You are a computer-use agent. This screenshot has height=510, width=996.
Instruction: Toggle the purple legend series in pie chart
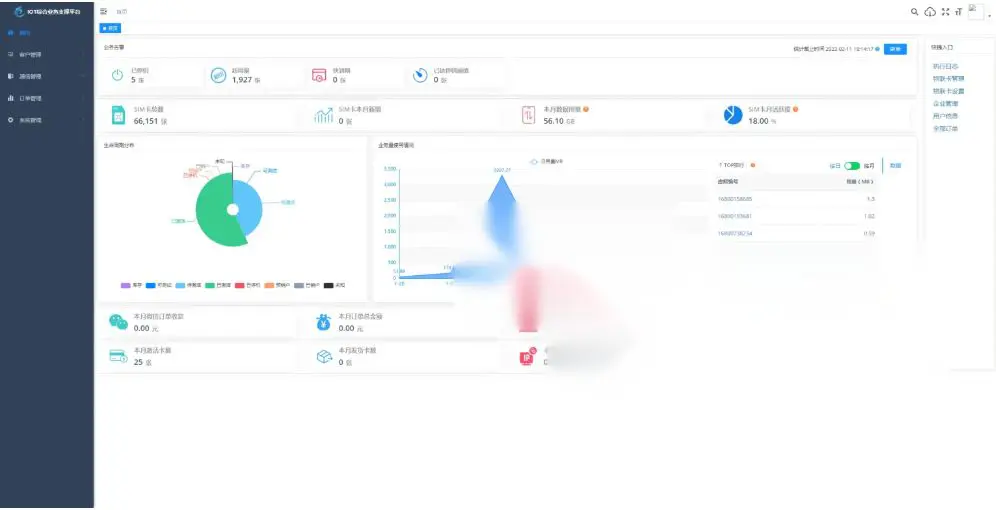pos(126,285)
